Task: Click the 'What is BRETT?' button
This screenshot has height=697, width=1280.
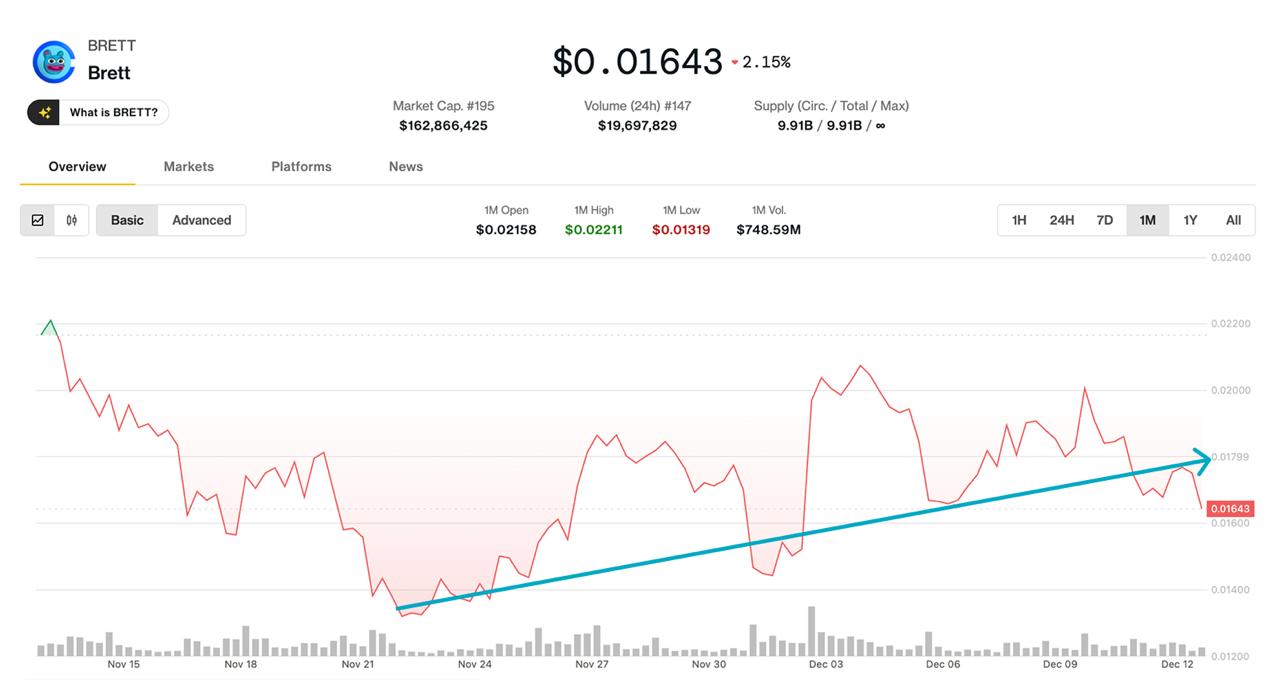Action: click(96, 112)
